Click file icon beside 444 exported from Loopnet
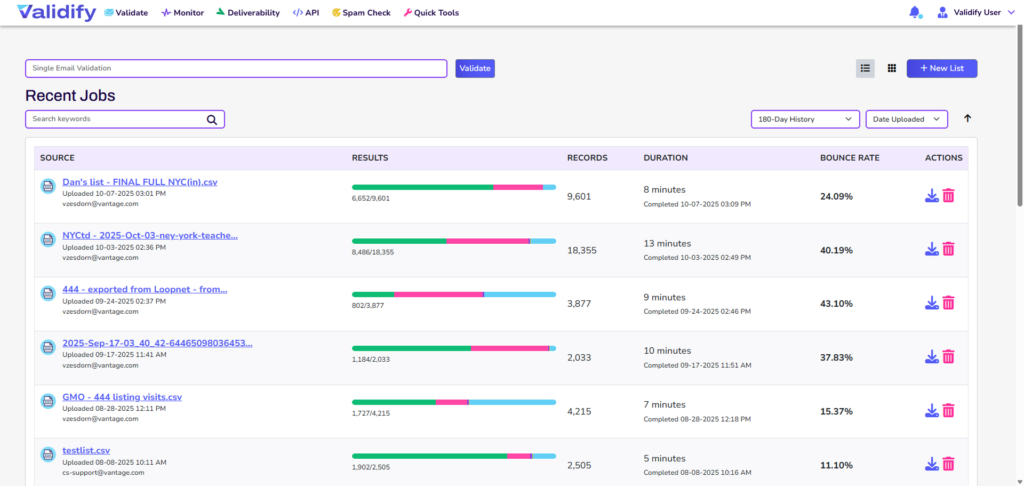 47,293
